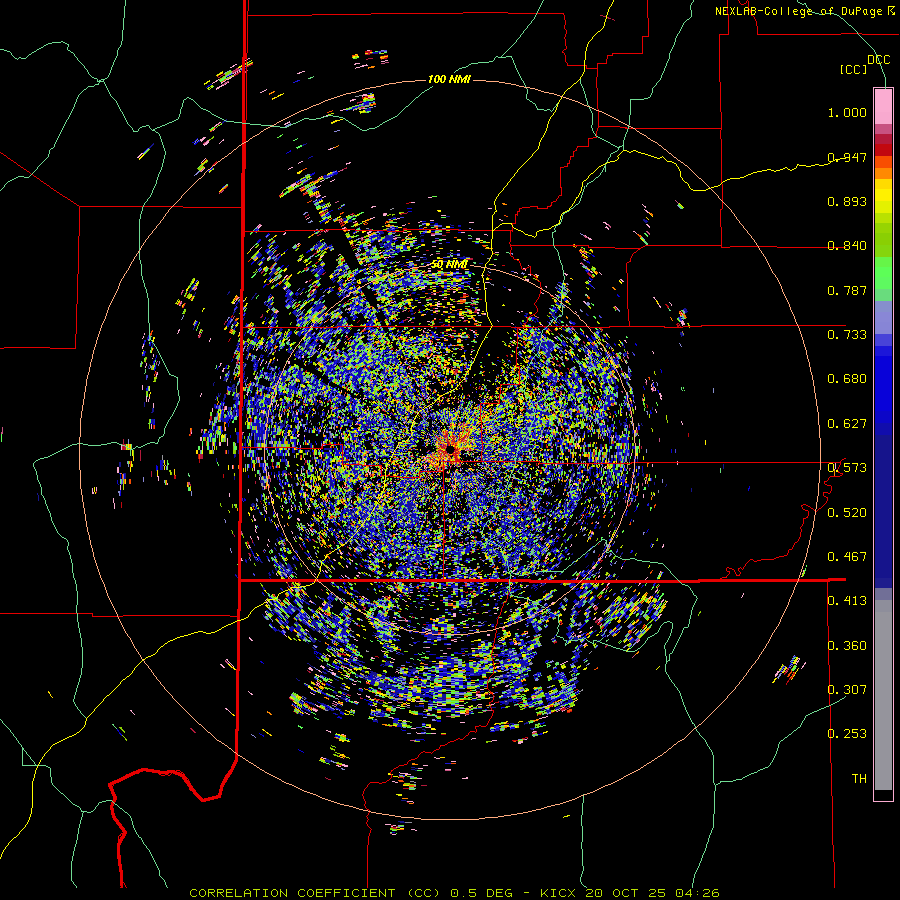
Task: Pick the bright green color bar segment
Action: [883, 273]
